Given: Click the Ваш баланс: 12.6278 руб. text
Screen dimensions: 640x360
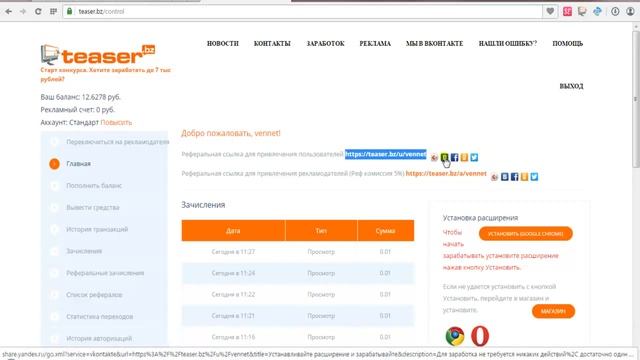Looking at the screenshot, I should [80, 97].
